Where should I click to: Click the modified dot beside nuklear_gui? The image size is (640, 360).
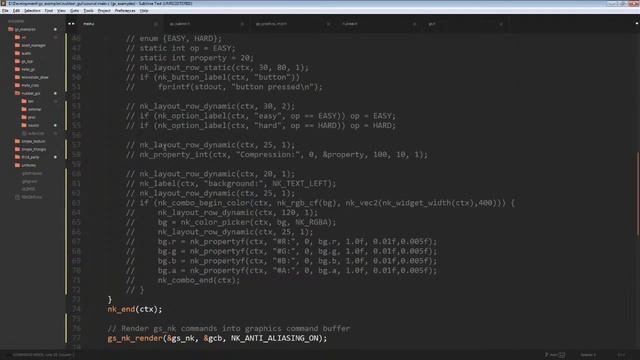tap(55, 93)
